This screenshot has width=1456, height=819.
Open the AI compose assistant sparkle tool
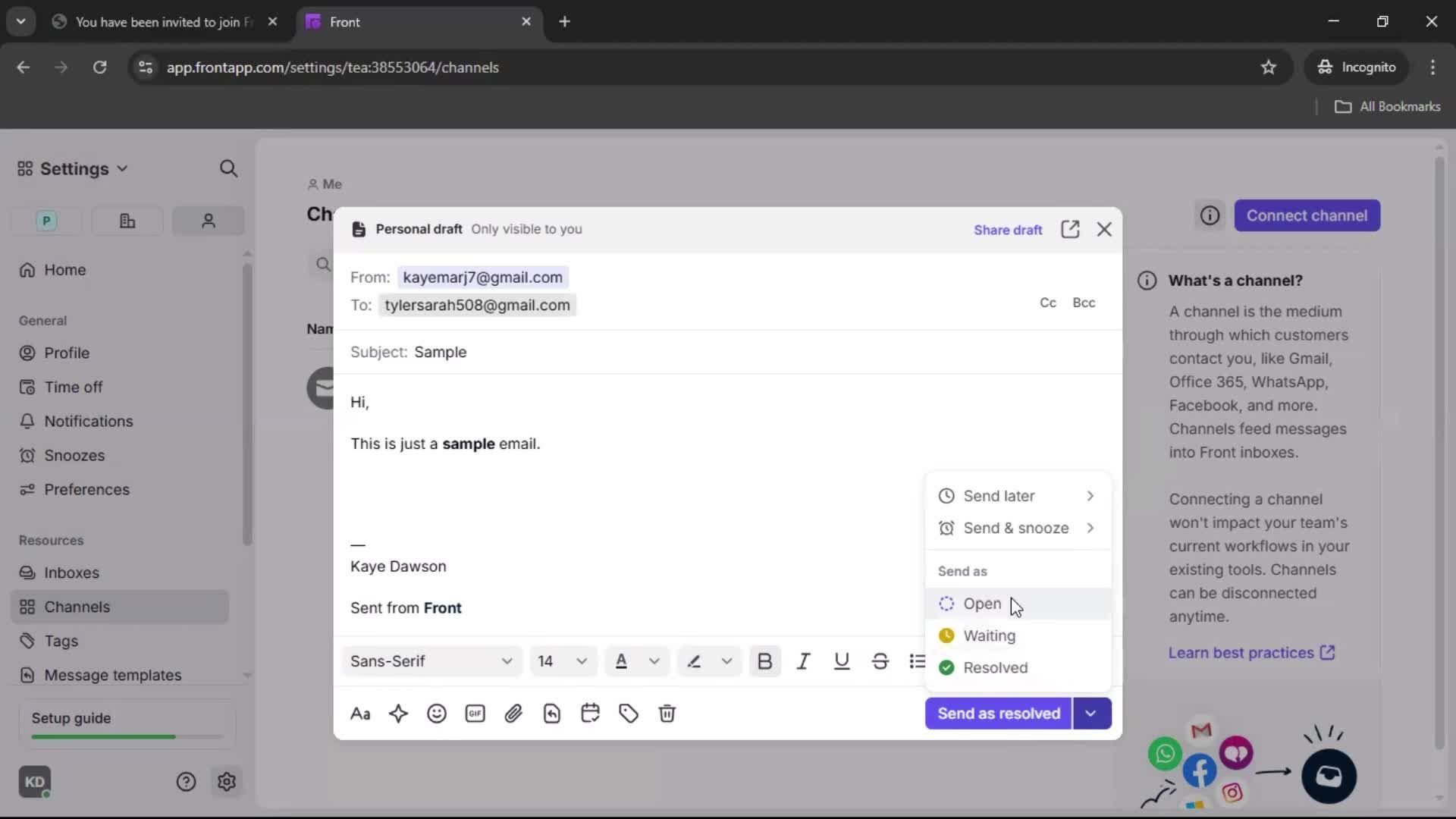pyautogui.click(x=399, y=714)
